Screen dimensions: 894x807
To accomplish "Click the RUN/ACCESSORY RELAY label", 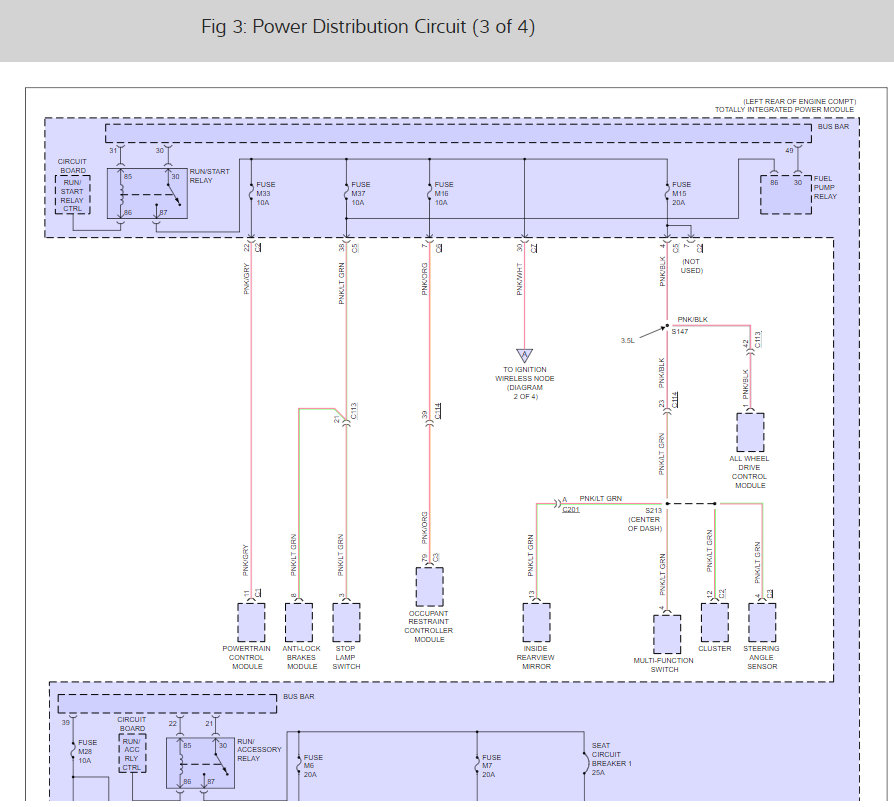I will coord(259,749).
